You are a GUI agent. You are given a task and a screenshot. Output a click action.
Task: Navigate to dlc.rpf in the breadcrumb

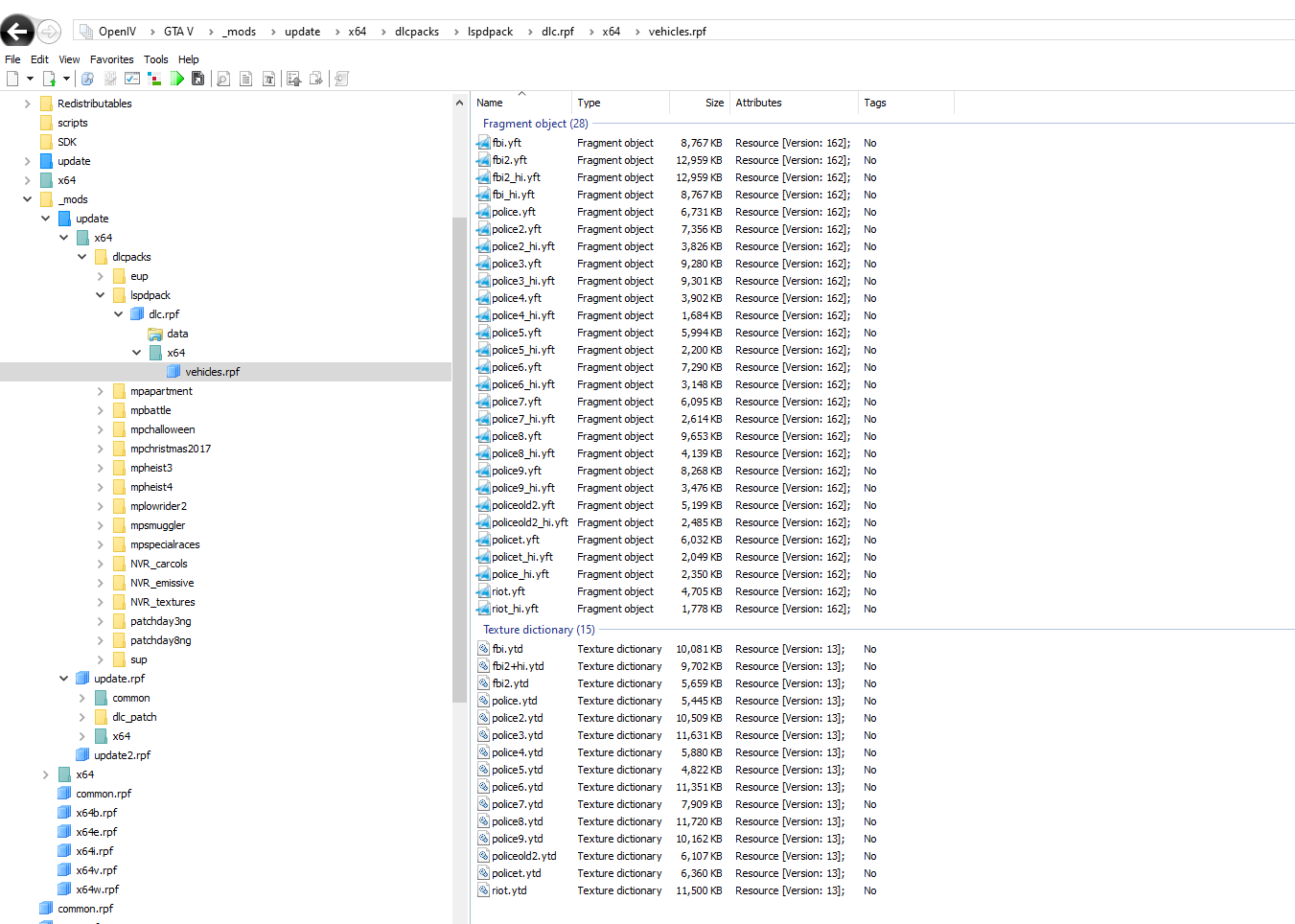558,32
